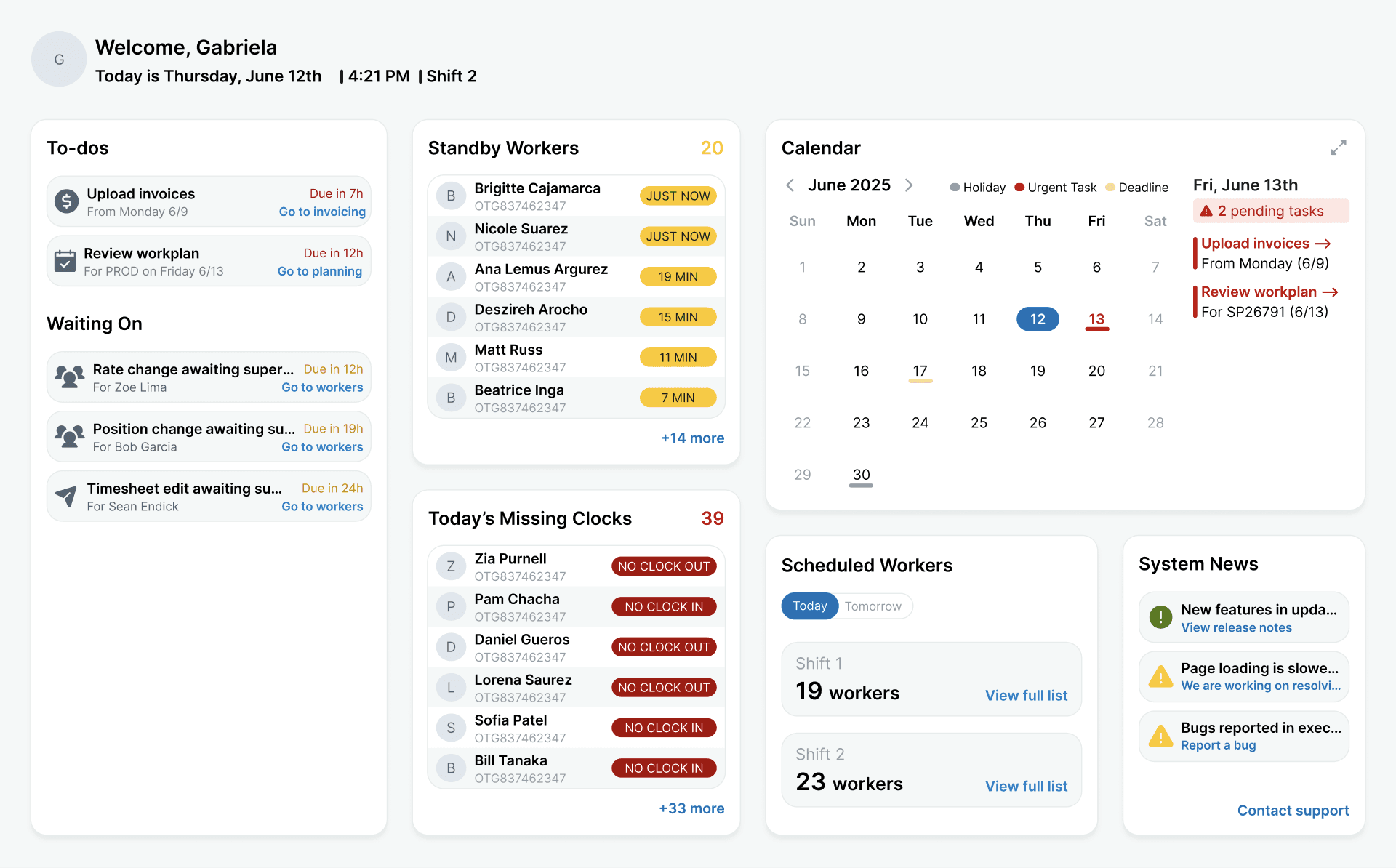The image size is (1396, 868).
Task: Click the warning triangle on Bugs reported
Action: (1160, 736)
